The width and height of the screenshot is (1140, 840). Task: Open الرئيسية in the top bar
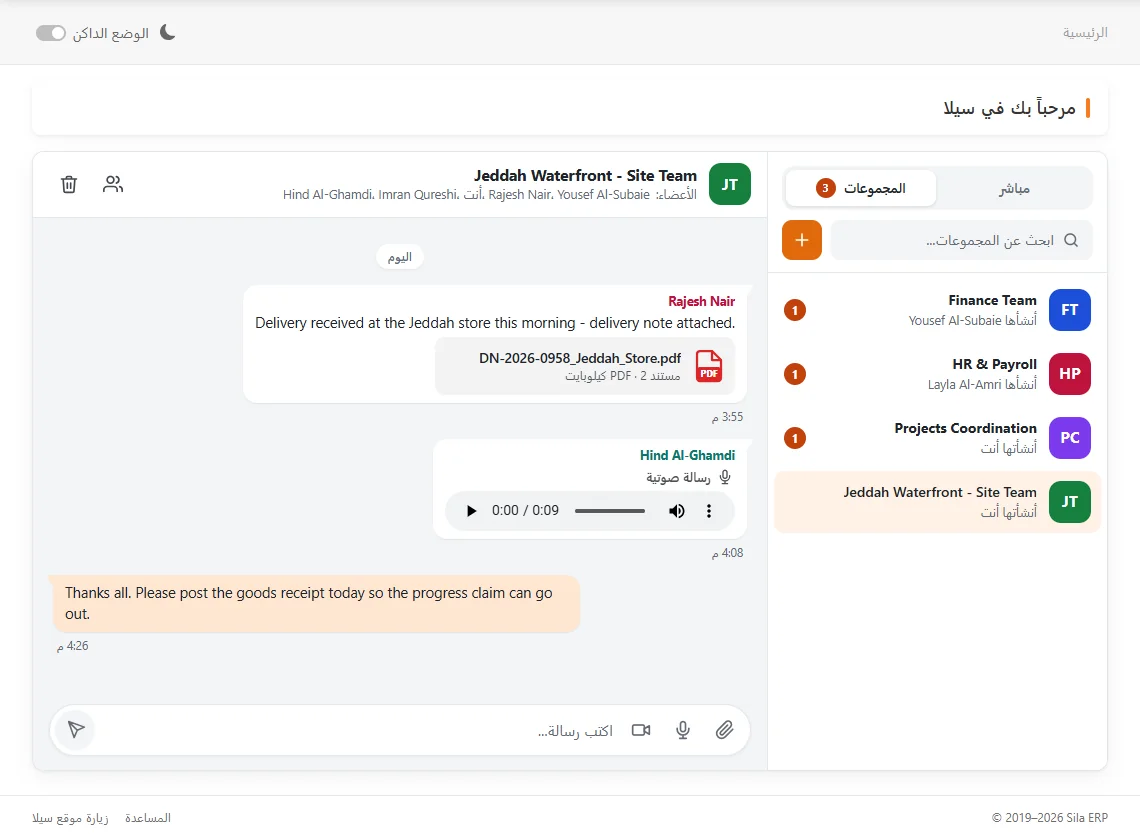point(1085,33)
